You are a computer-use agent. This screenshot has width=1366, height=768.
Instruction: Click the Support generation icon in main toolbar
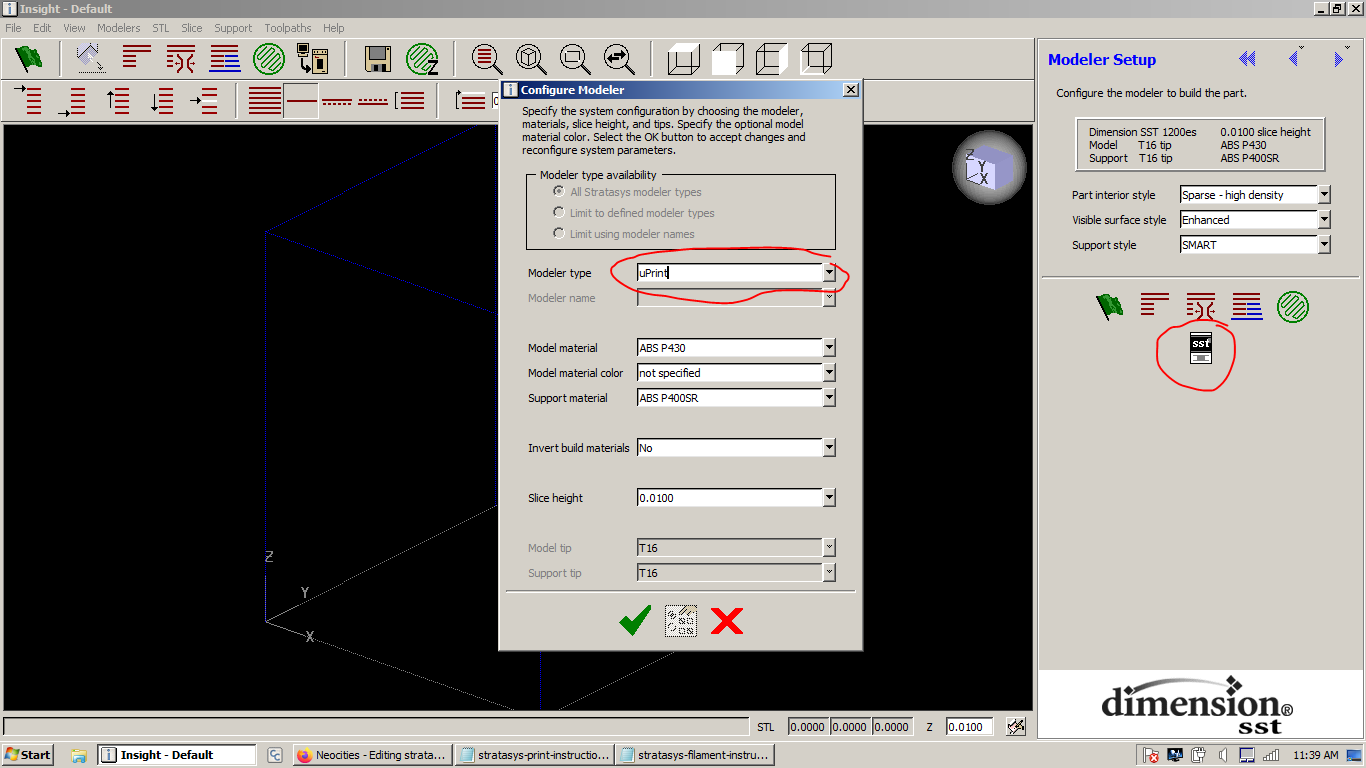[x=181, y=59]
